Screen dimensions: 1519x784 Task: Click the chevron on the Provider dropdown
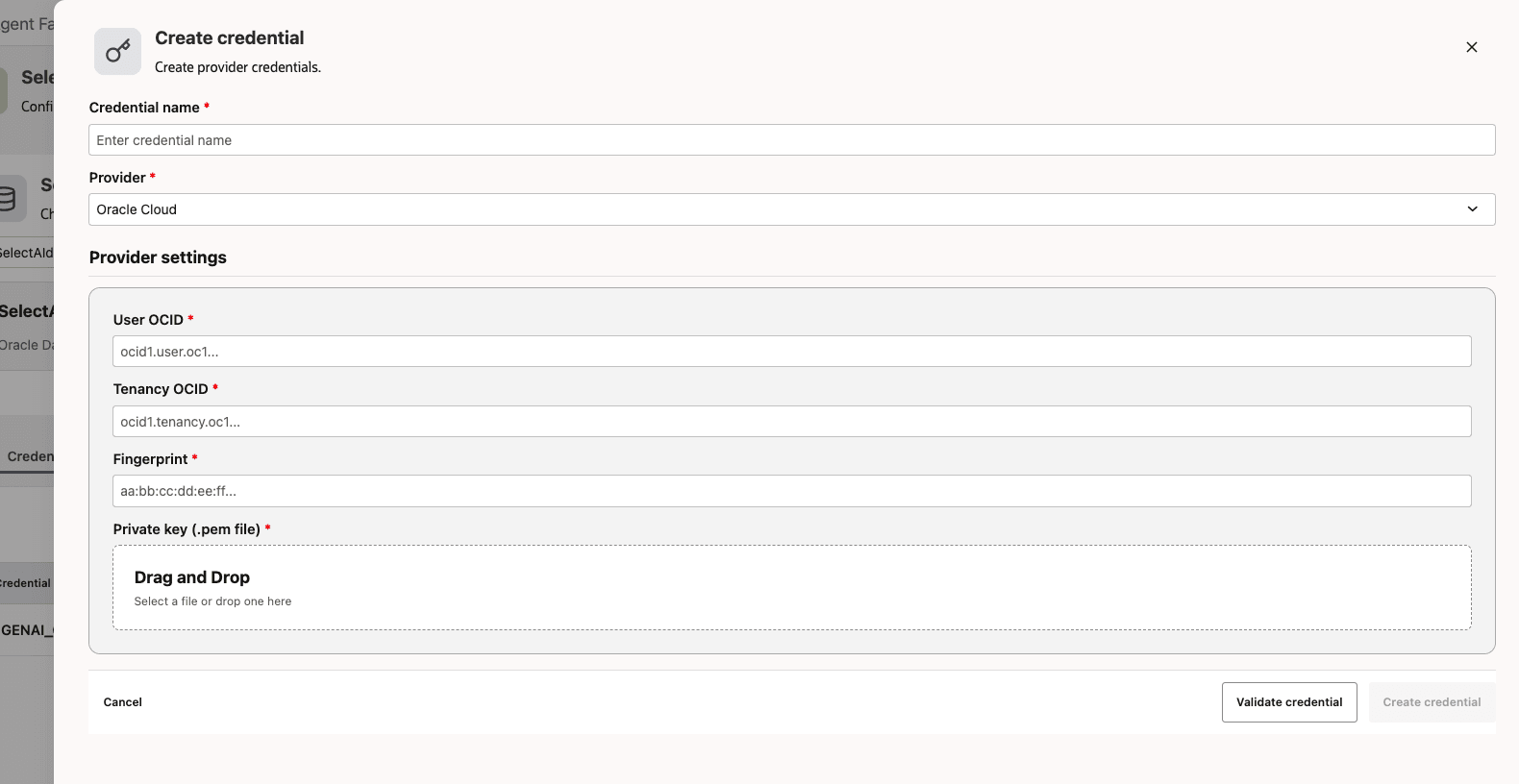(1471, 208)
